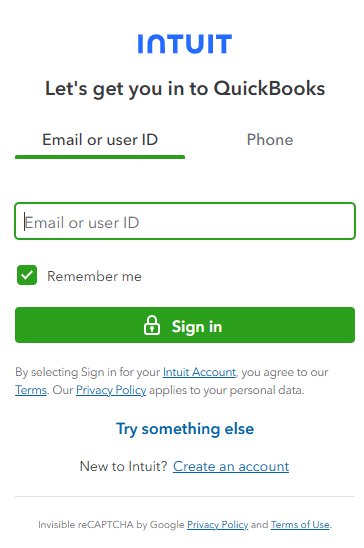
Task: Click Try something else
Action: pos(185,429)
